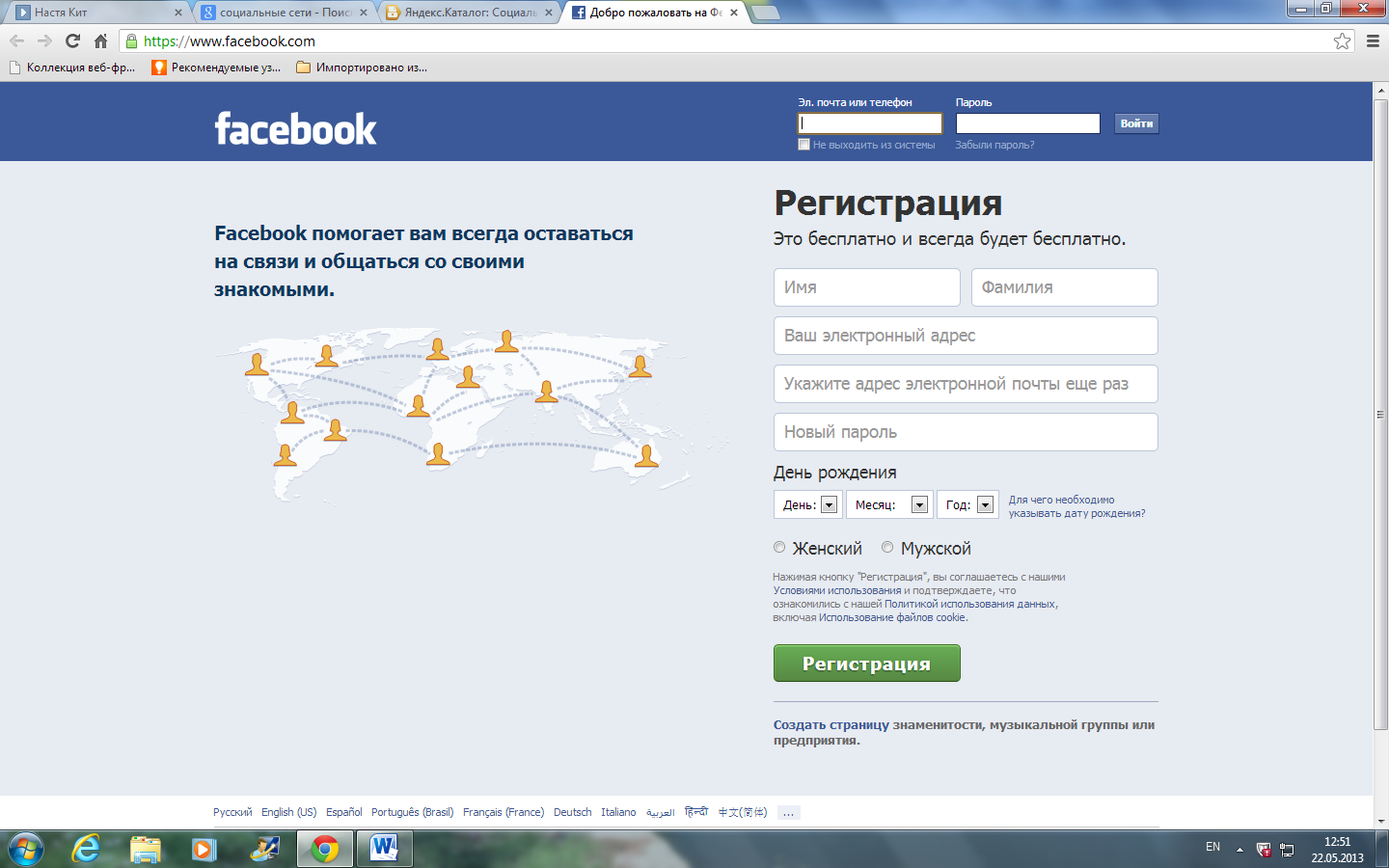Switch language to Español

343,812
